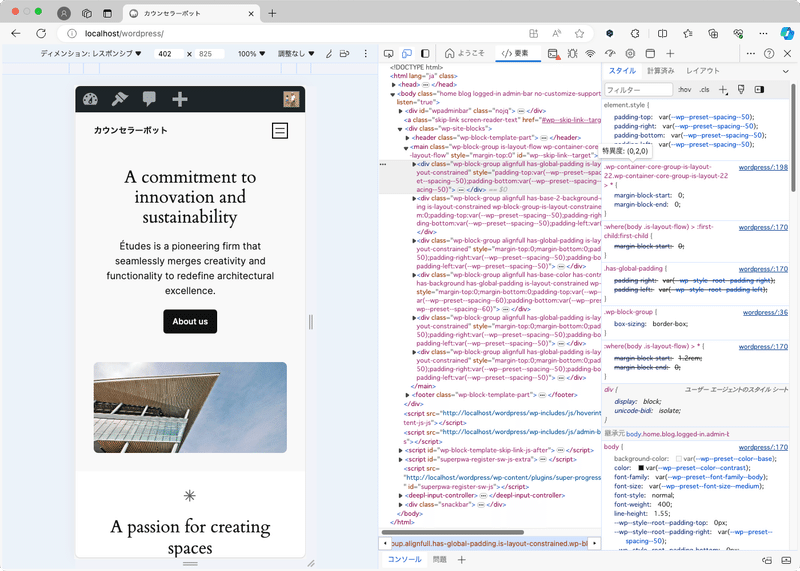Click the plus (new content) icon in admin bar
Viewport: 800px width, 571px height.
point(180,99)
